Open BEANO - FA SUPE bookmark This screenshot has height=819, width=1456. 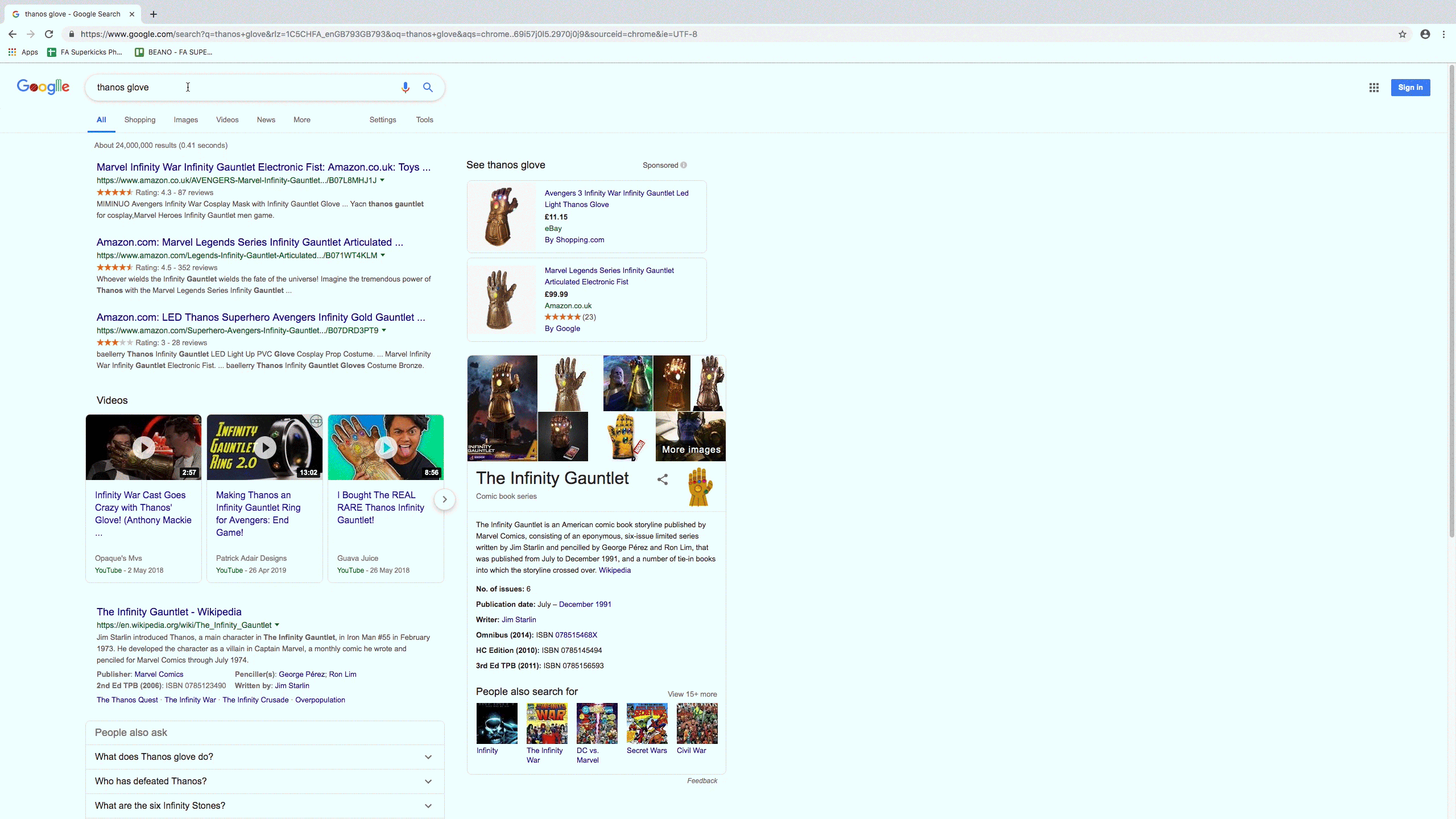pos(173,52)
